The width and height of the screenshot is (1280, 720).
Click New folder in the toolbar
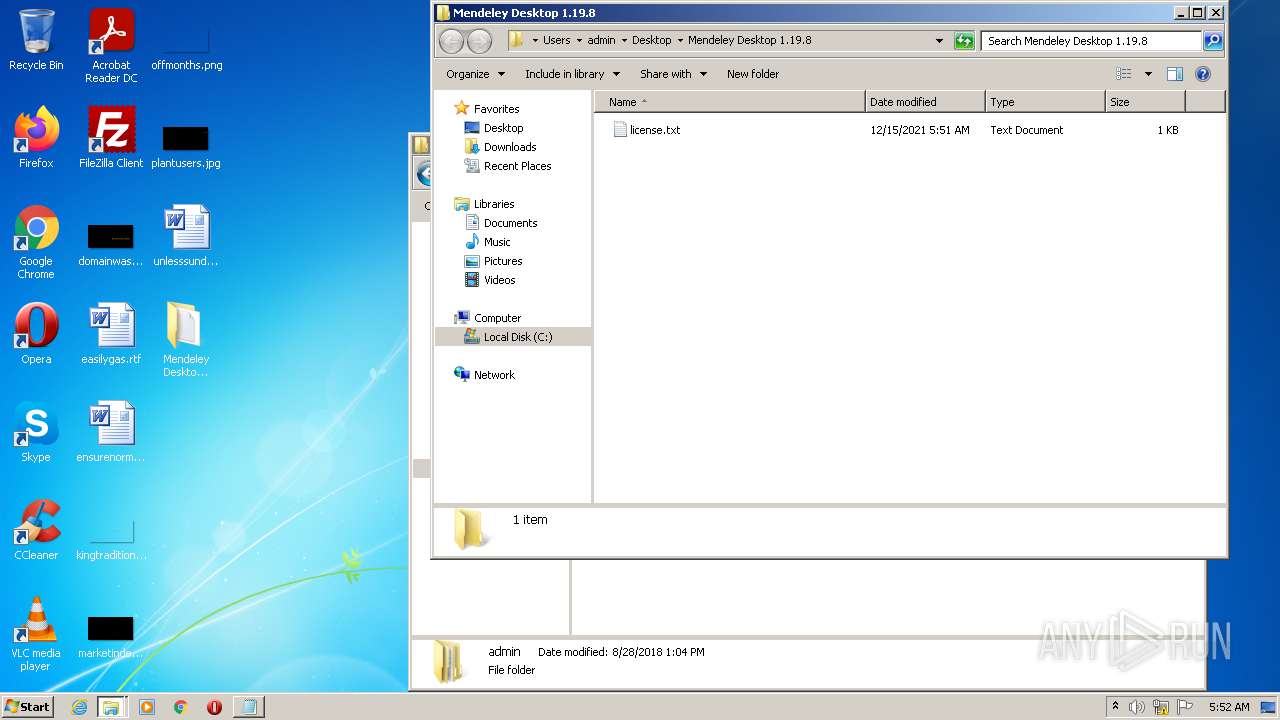pyautogui.click(x=753, y=74)
